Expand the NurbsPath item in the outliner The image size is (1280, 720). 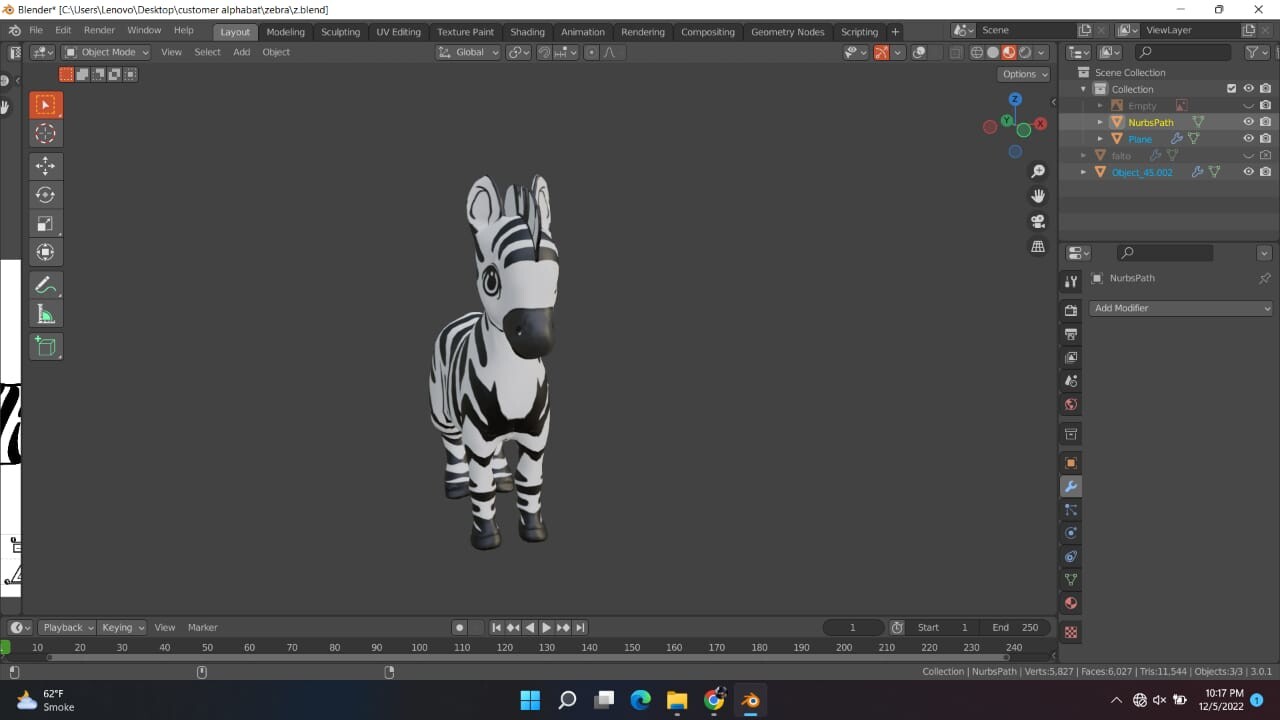[1100, 122]
